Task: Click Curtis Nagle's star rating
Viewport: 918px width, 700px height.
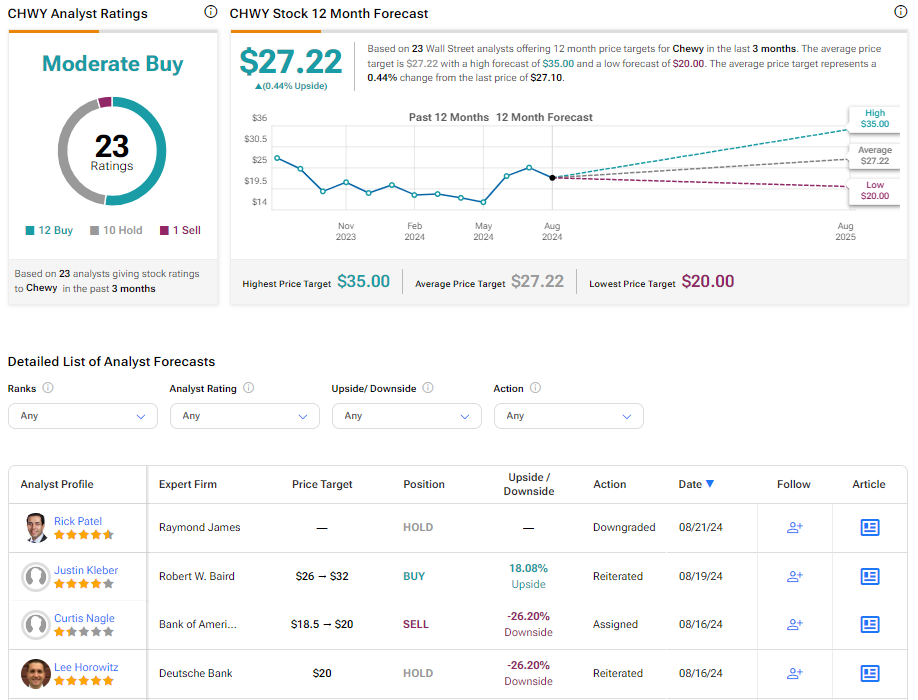Action: (84, 632)
